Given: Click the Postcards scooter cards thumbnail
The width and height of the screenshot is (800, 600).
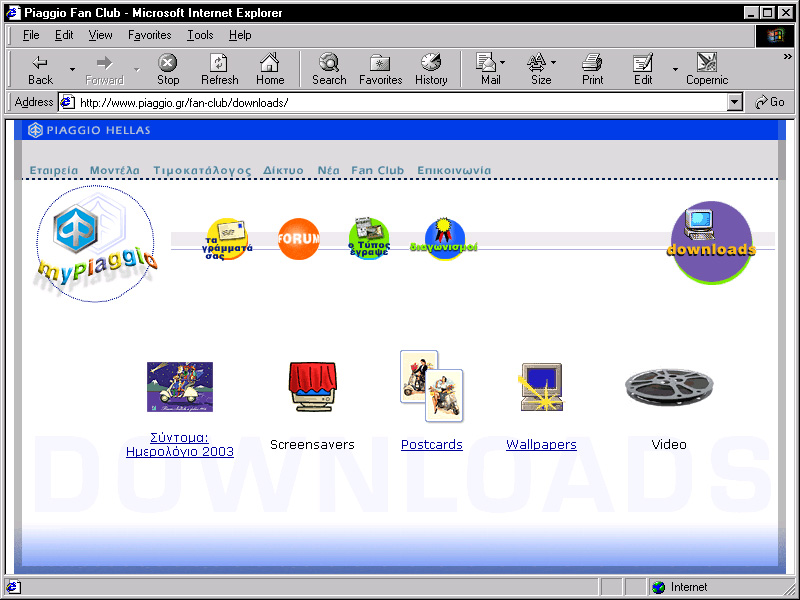Looking at the screenshot, I should (432, 386).
